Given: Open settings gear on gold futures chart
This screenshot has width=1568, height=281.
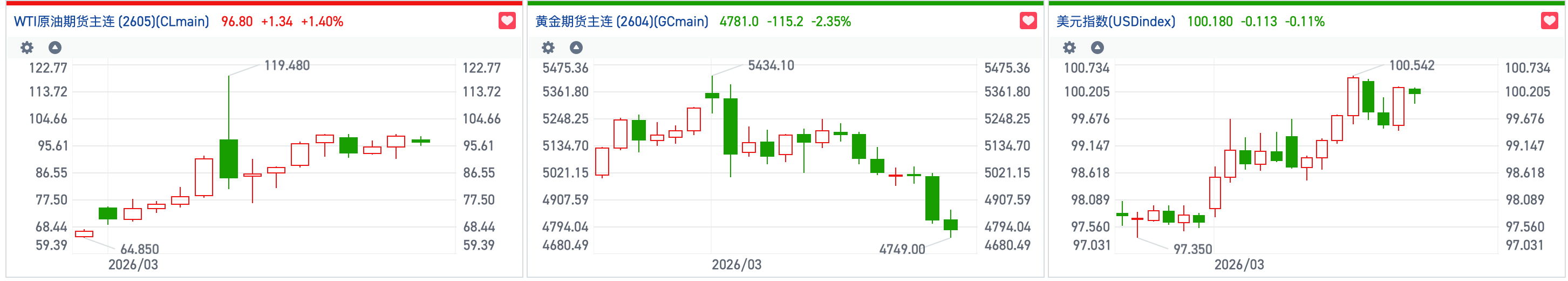Looking at the screenshot, I should pyautogui.click(x=548, y=48).
